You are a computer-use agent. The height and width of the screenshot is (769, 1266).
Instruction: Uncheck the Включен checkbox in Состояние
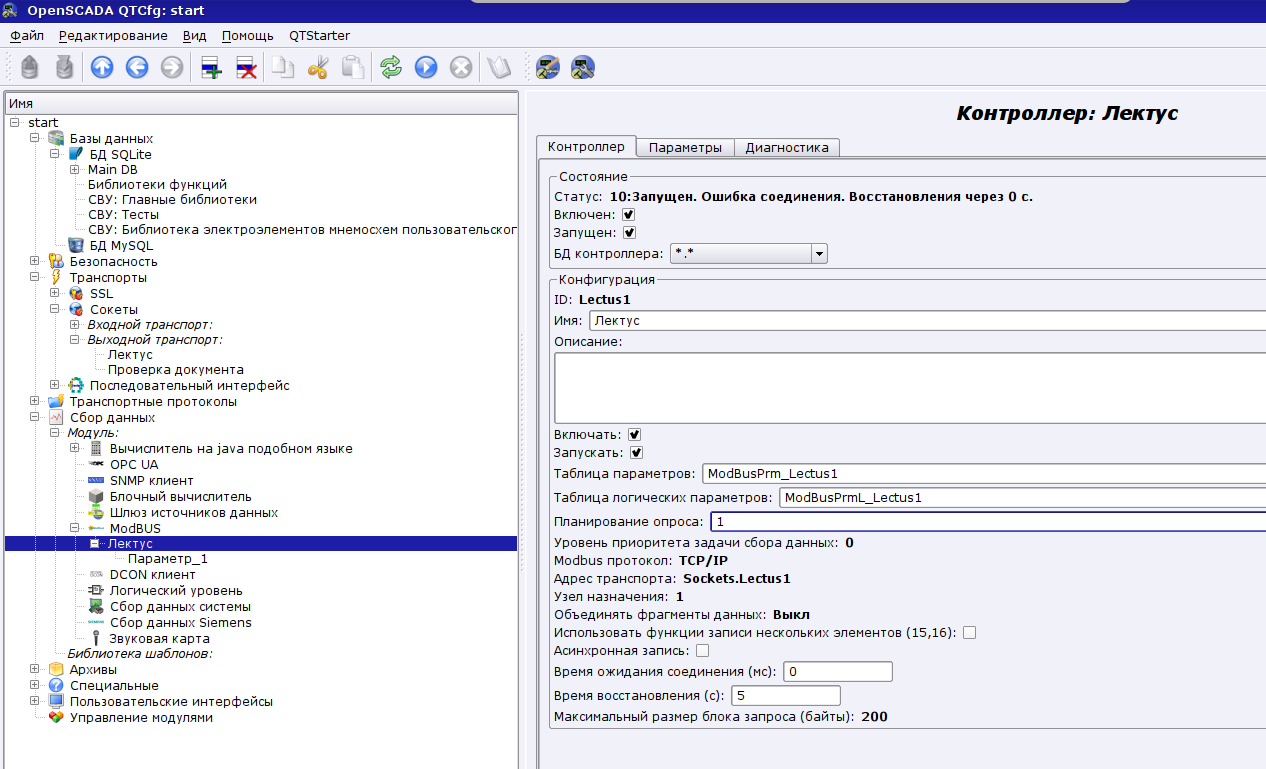pos(628,215)
